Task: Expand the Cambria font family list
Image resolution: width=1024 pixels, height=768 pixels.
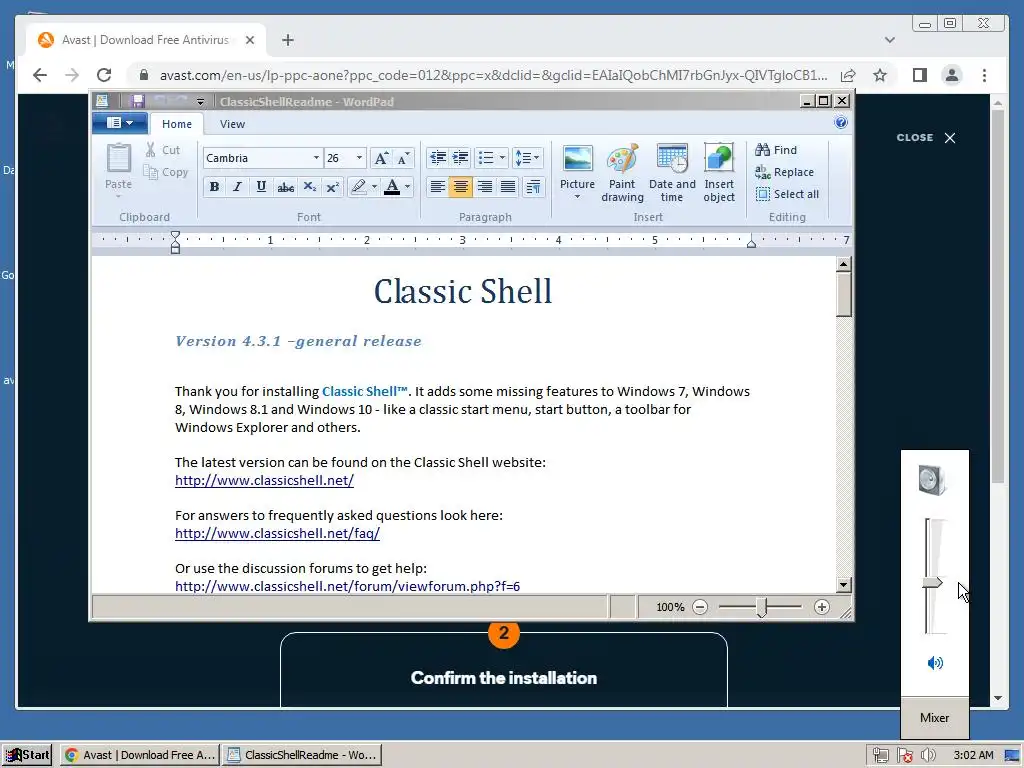Action: pyautogui.click(x=316, y=158)
